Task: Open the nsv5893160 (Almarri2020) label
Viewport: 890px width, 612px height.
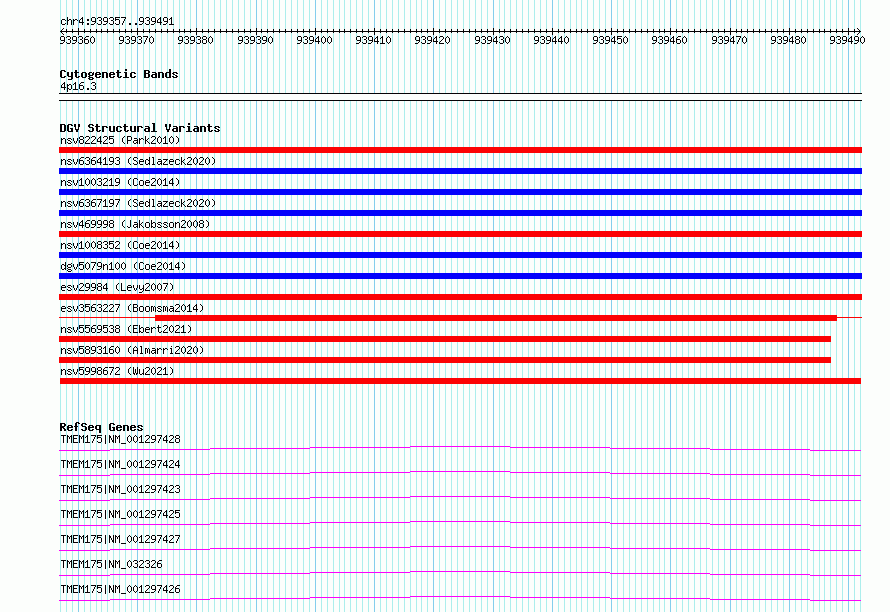Action: (132, 350)
